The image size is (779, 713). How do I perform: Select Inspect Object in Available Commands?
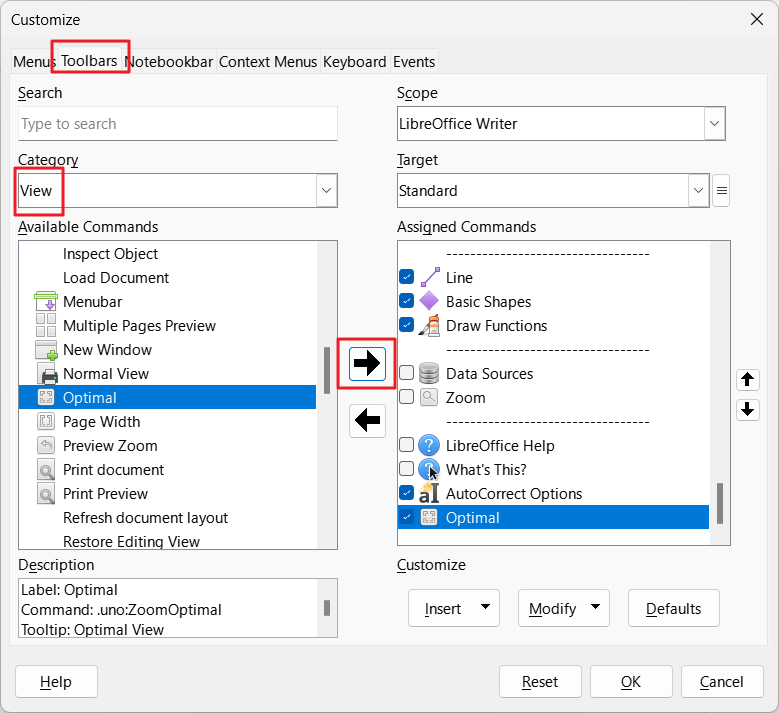point(167,253)
